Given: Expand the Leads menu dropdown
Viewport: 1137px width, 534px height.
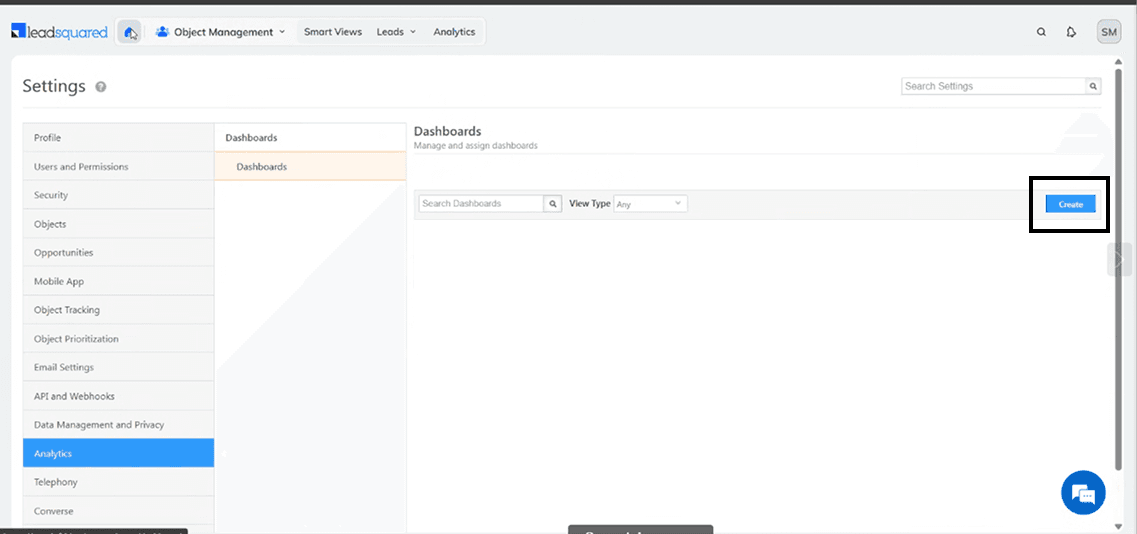Looking at the screenshot, I should (396, 32).
